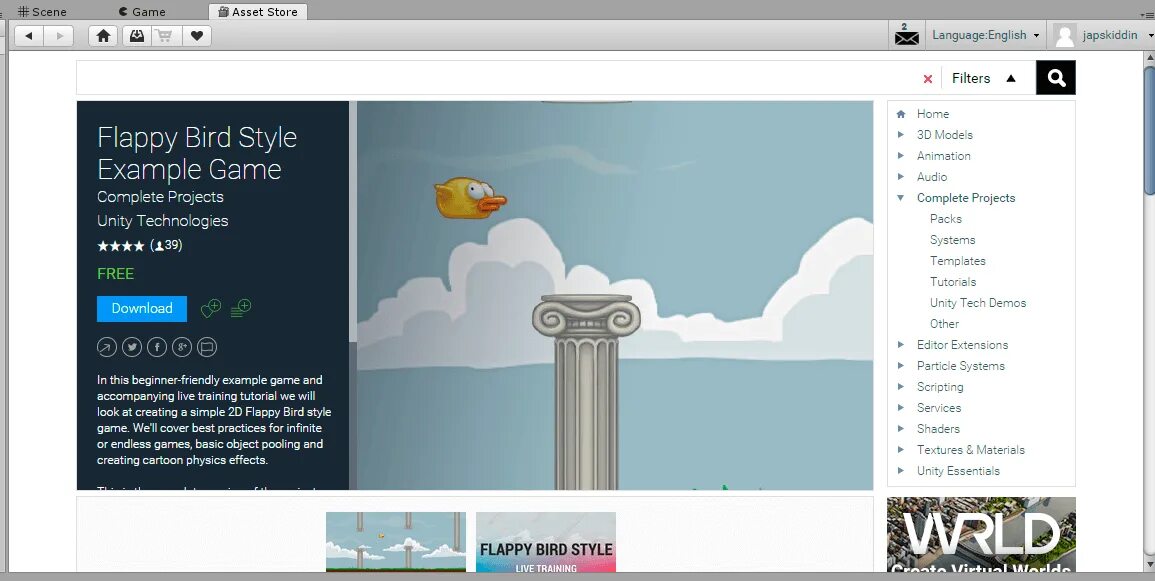Click the Unity Technologies publisher link
Image resolution: width=1155 pixels, height=581 pixels.
(163, 221)
